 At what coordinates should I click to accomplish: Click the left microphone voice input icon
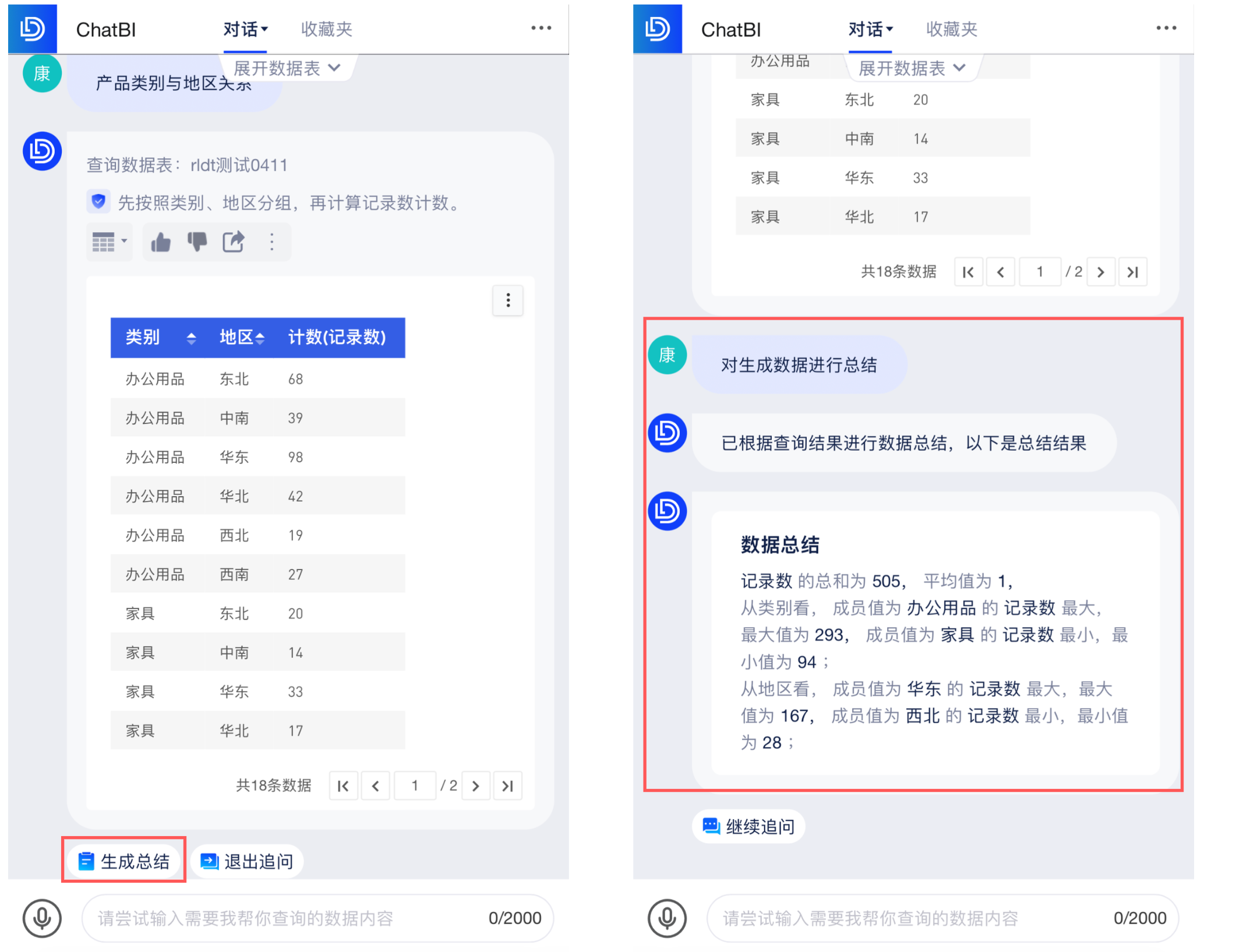click(x=42, y=918)
